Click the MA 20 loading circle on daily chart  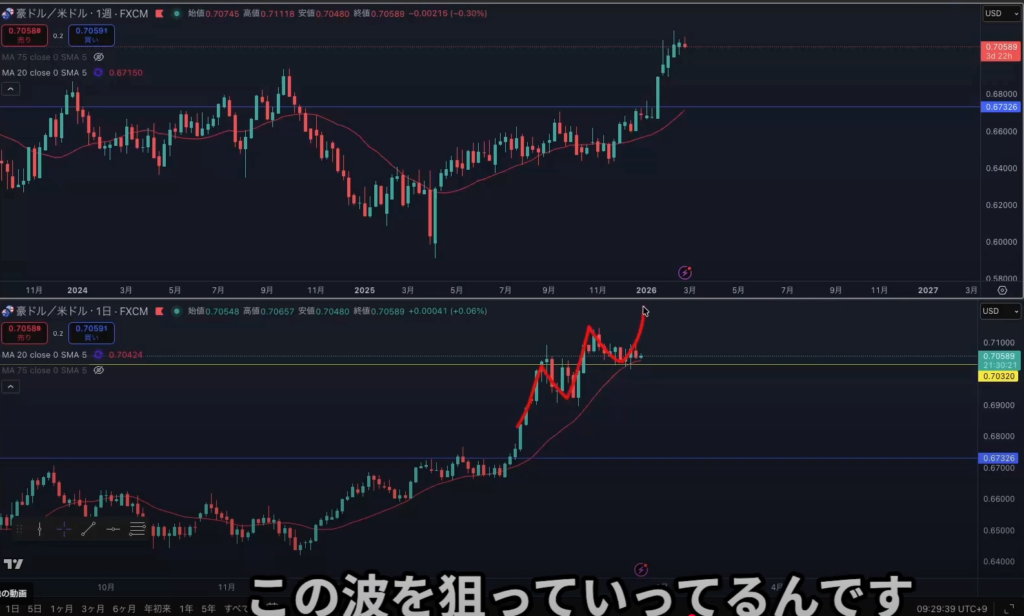coord(98,355)
